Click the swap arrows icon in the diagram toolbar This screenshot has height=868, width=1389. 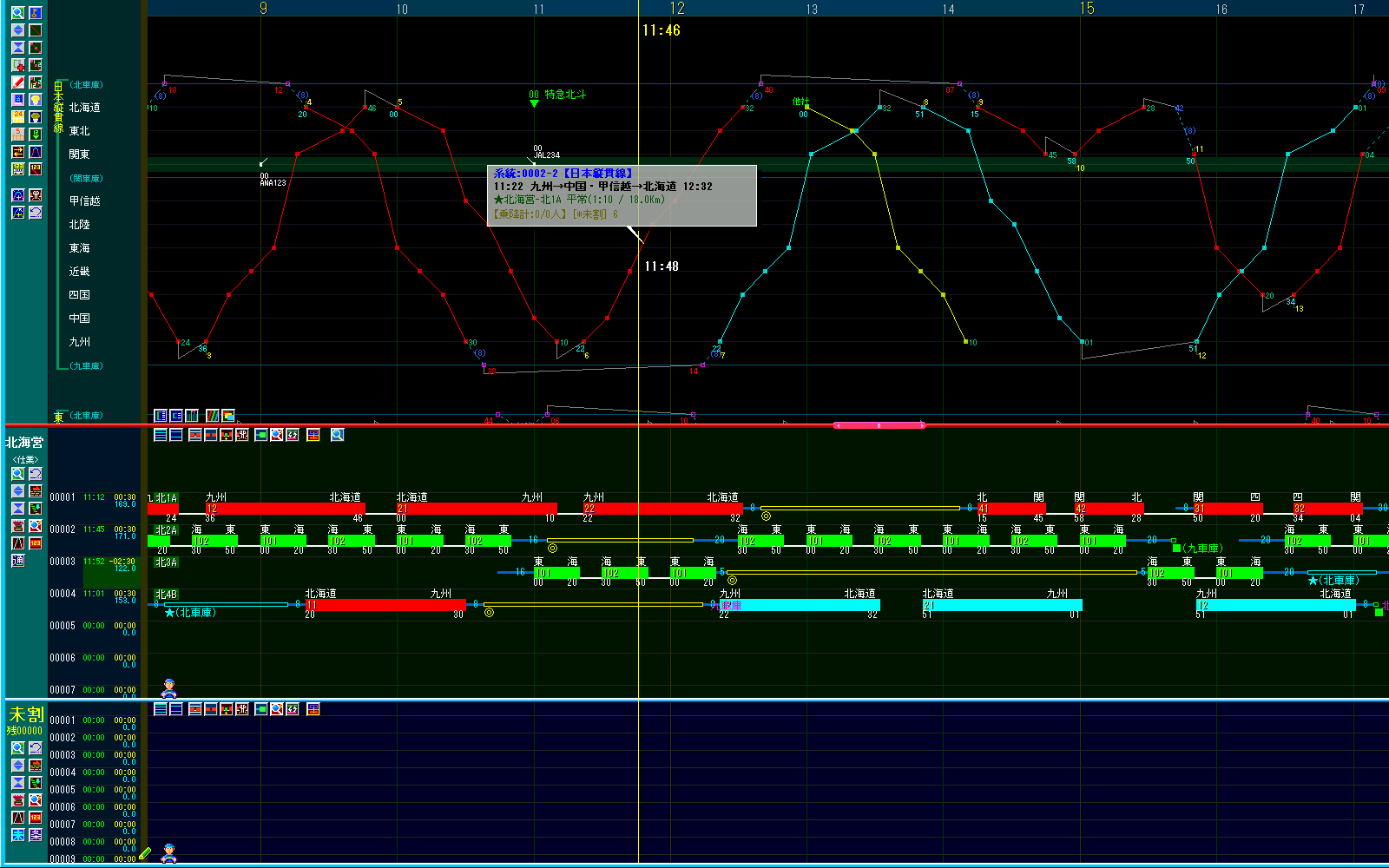(17, 152)
